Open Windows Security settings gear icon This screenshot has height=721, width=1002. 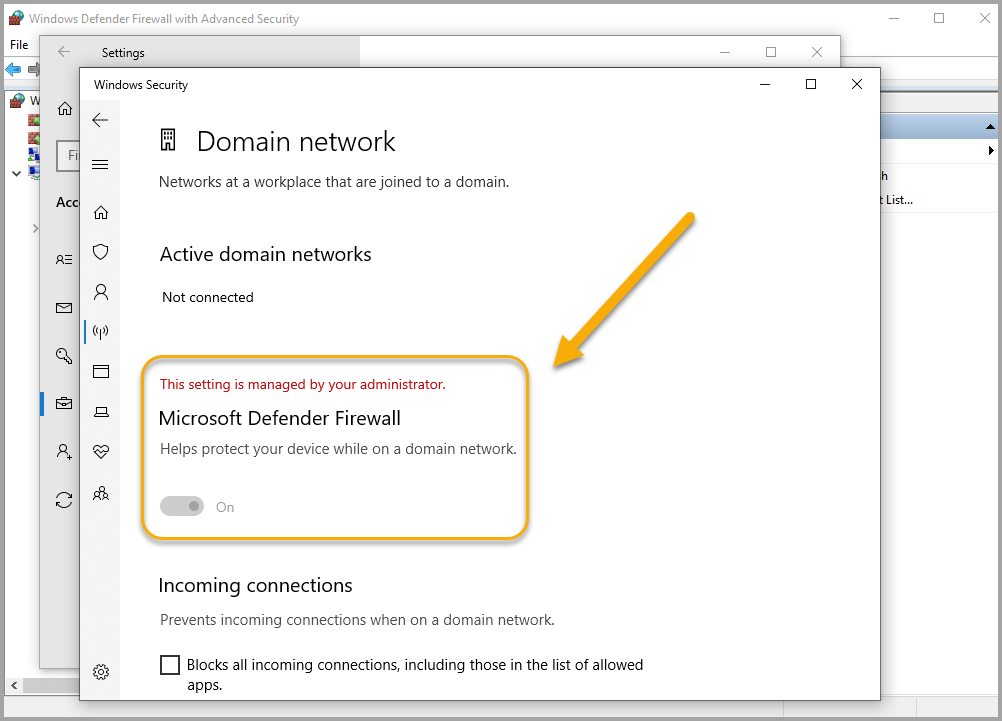tap(100, 672)
